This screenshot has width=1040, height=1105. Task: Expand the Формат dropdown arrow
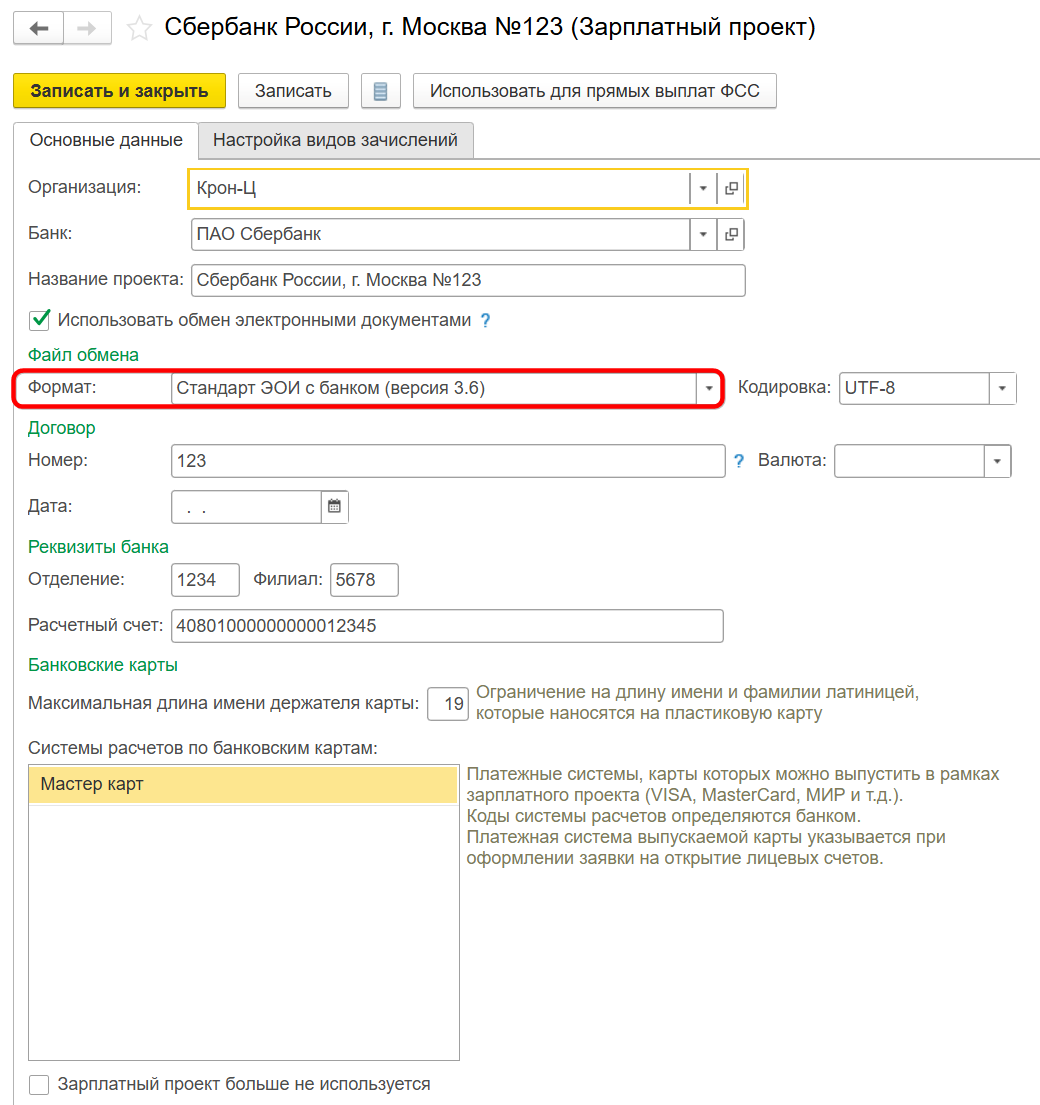(708, 388)
